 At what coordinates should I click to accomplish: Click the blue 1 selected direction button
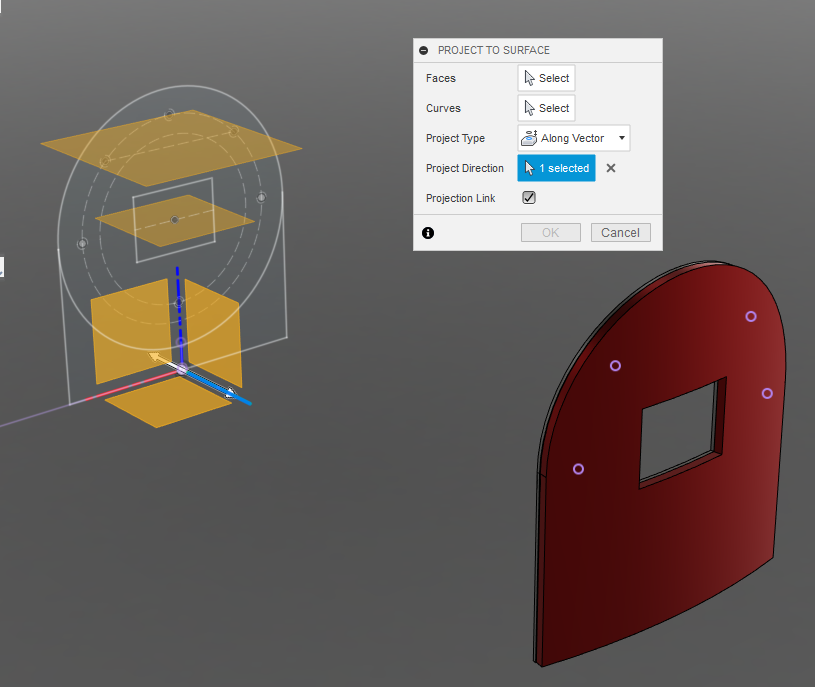tap(556, 168)
